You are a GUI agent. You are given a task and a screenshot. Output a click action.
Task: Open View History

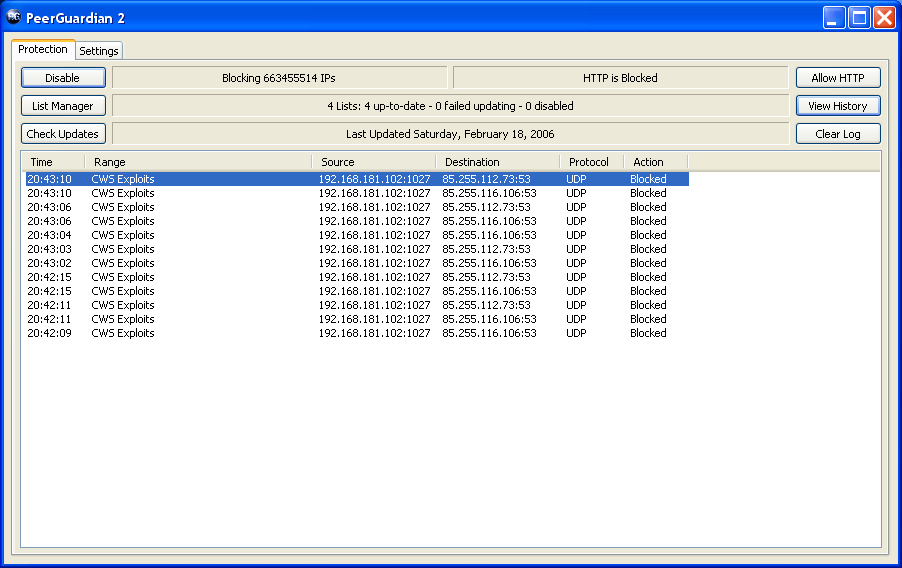838,106
